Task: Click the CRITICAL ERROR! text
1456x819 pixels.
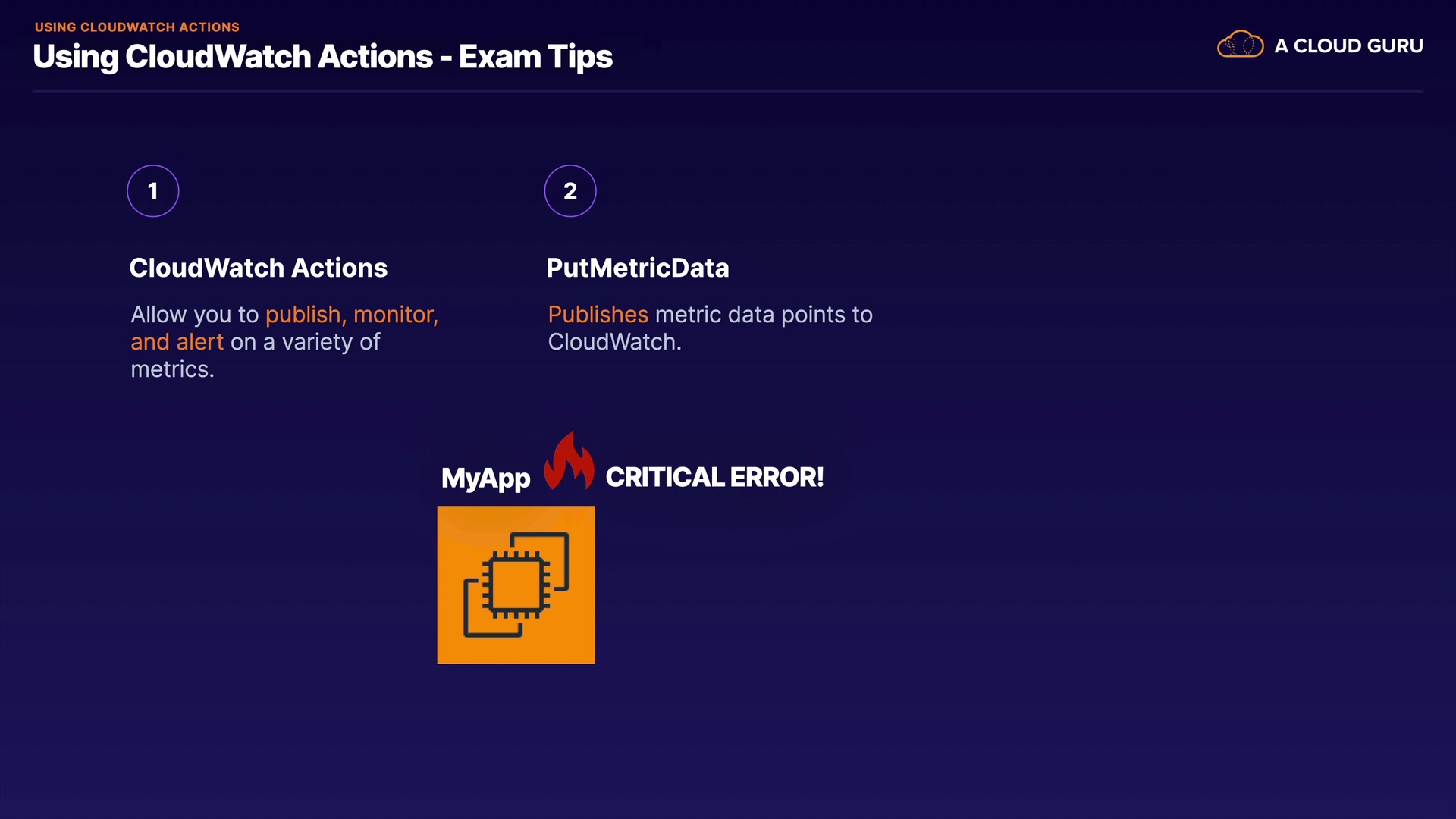Action: pyautogui.click(x=714, y=478)
